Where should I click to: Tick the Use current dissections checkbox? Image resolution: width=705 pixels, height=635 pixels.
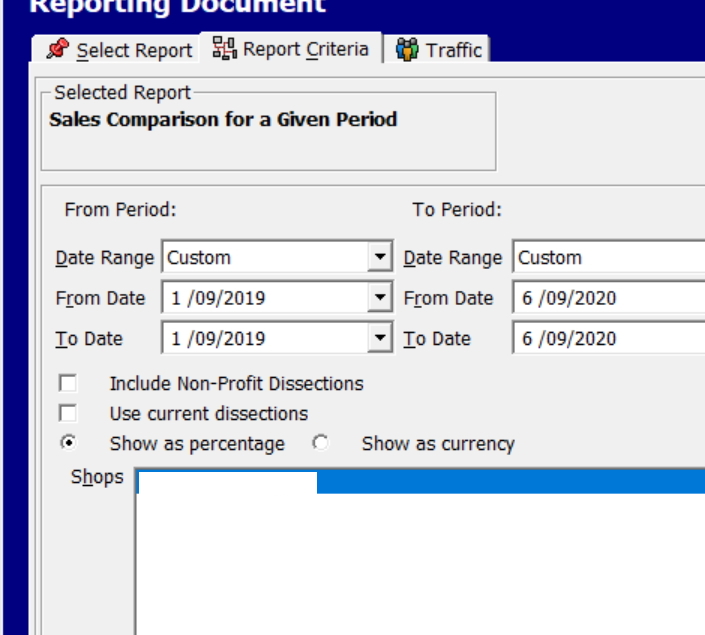[x=68, y=413]
